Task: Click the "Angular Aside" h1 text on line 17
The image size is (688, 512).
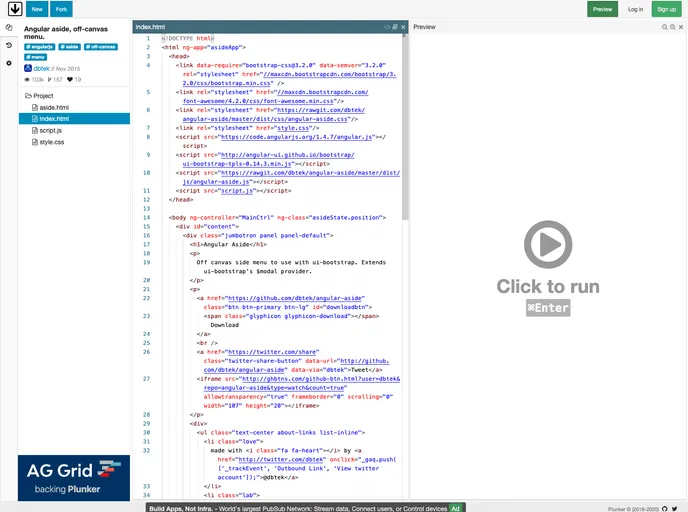Action: (x=226, y=244)
